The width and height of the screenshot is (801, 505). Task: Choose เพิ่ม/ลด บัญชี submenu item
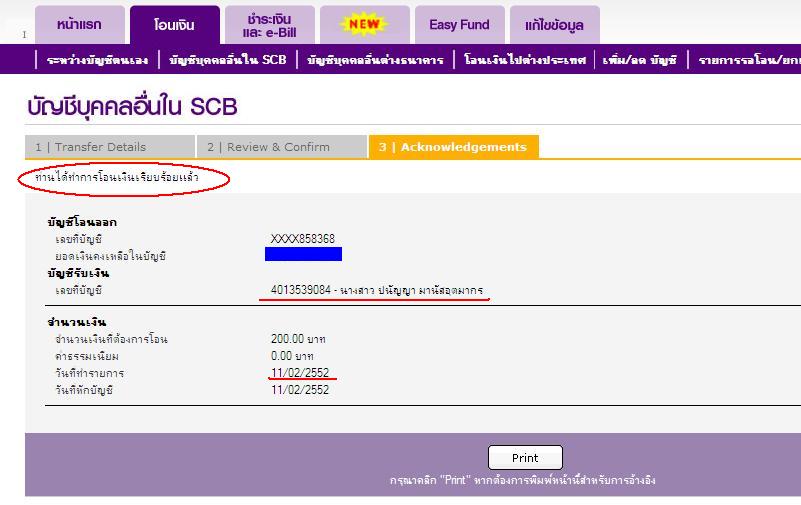(x=640, y=60)
